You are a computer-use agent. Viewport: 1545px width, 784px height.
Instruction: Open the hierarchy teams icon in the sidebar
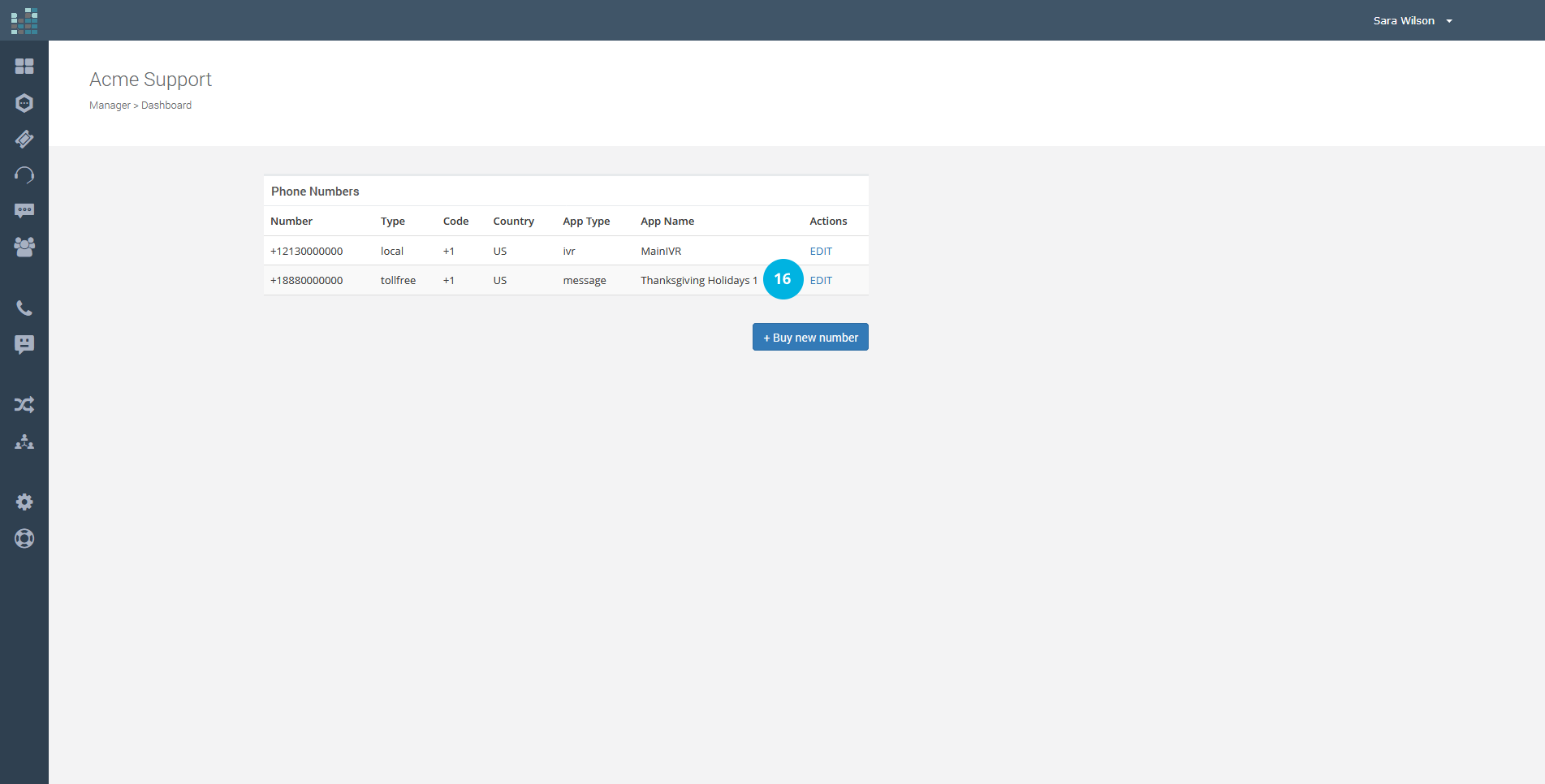pos(24,442)
